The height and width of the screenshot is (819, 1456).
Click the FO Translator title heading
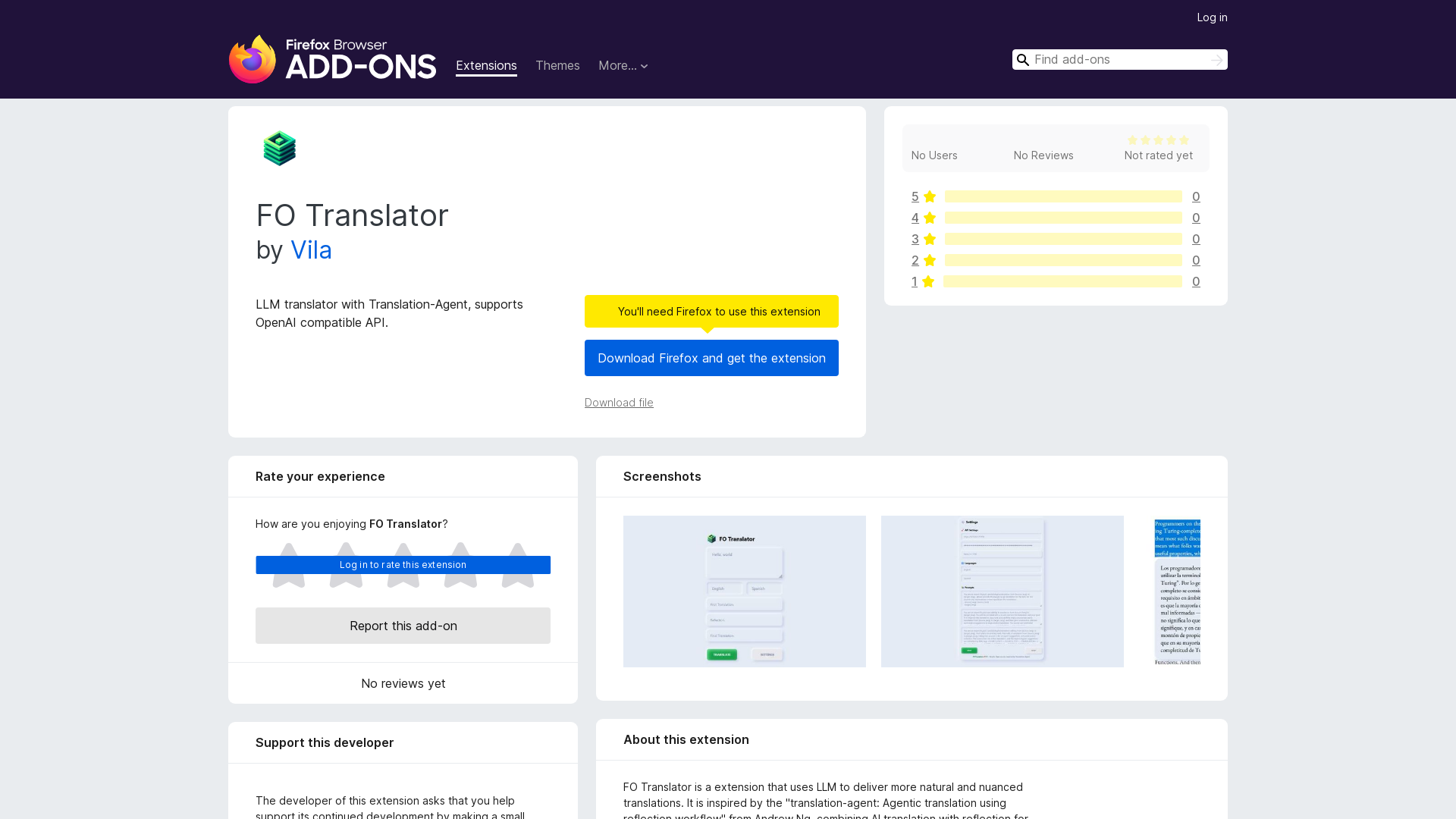352,215
